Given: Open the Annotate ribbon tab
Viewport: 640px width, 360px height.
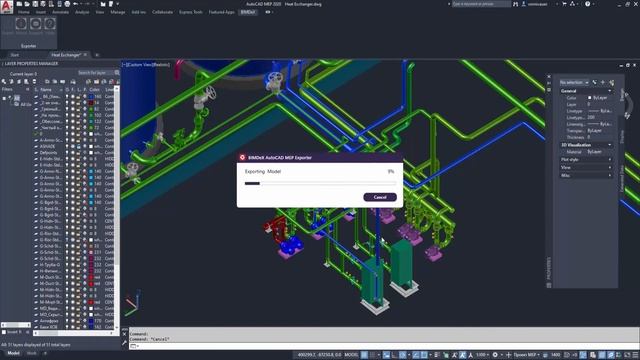Looking at the screenshot, I should (x=60, y=12).
